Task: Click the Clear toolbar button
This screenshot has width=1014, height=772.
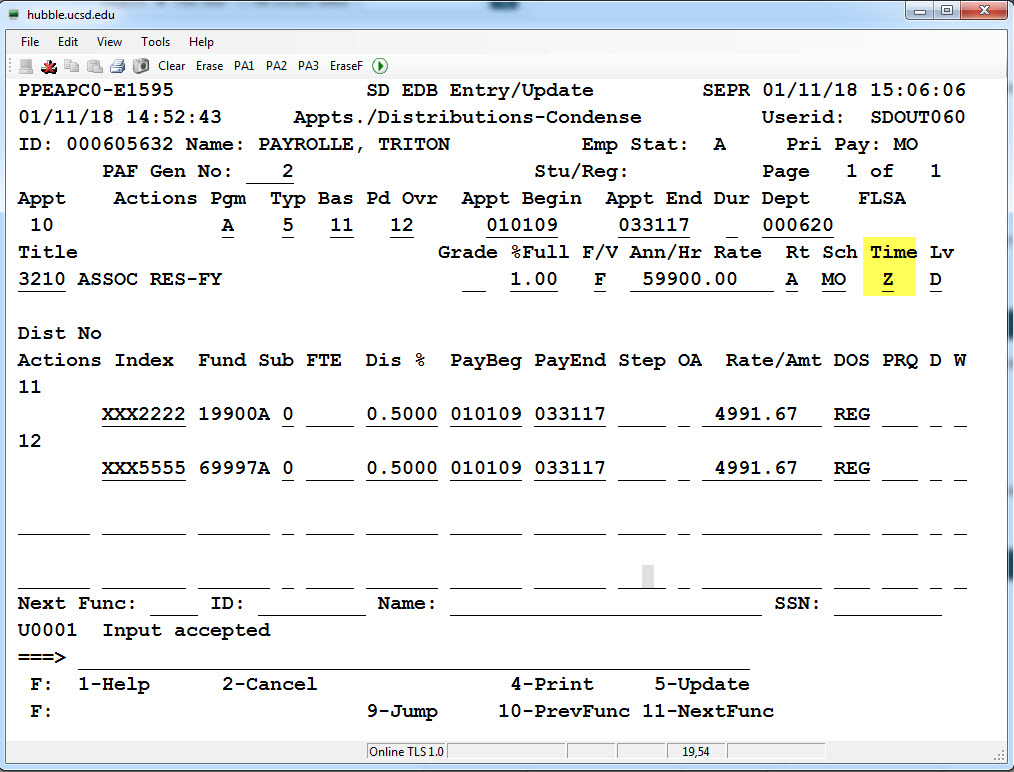Action: pos(171,66)
